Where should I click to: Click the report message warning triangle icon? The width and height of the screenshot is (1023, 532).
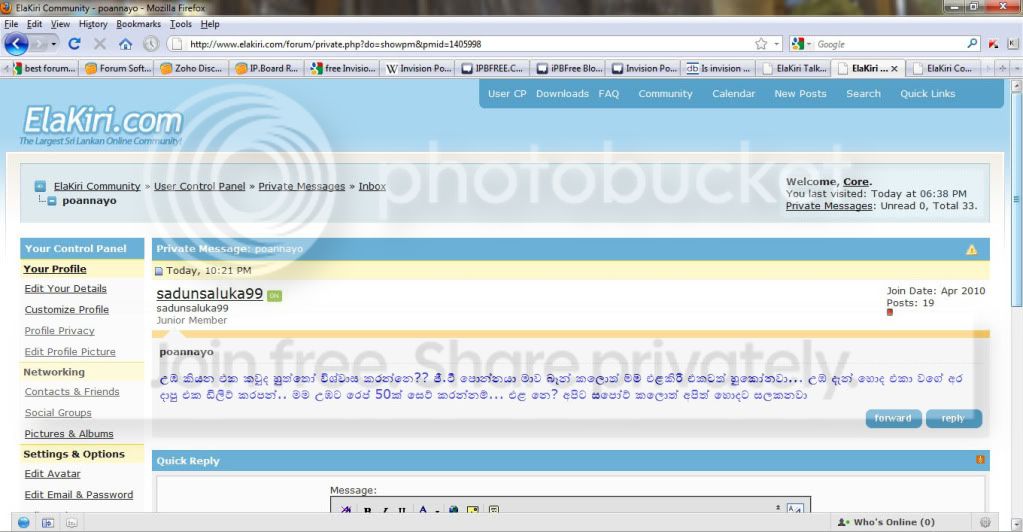(x=971, y=249)
